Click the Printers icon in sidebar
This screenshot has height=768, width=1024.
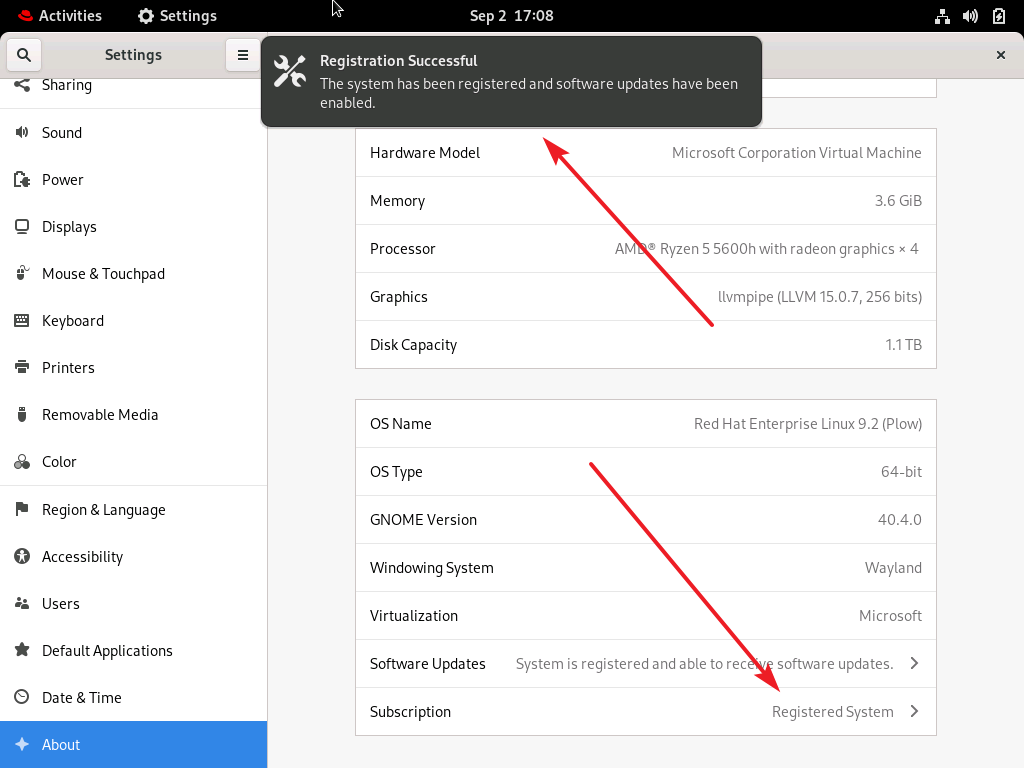point(22,368)
